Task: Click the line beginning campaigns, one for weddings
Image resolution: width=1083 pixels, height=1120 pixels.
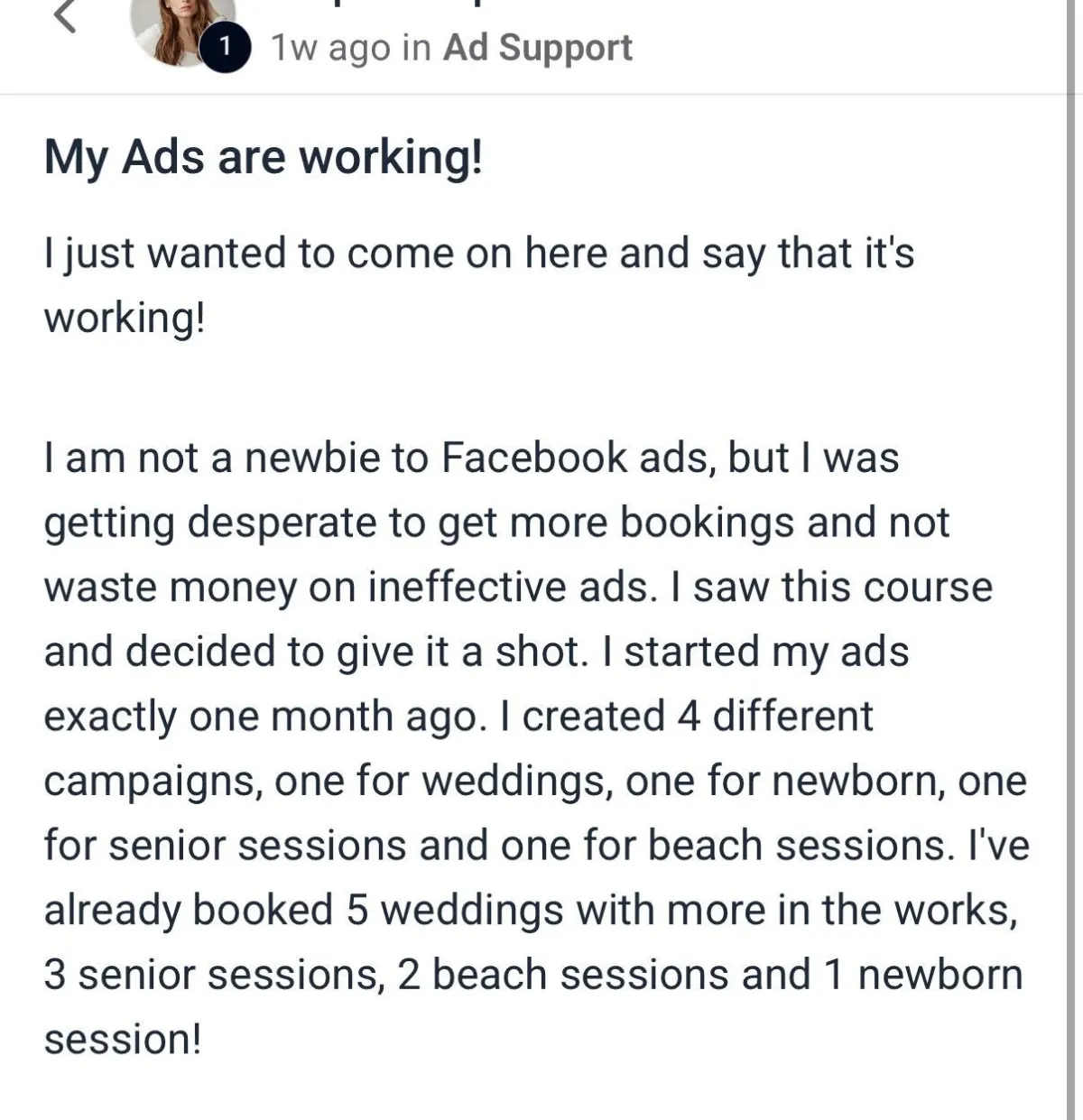Action: point(535,781)
